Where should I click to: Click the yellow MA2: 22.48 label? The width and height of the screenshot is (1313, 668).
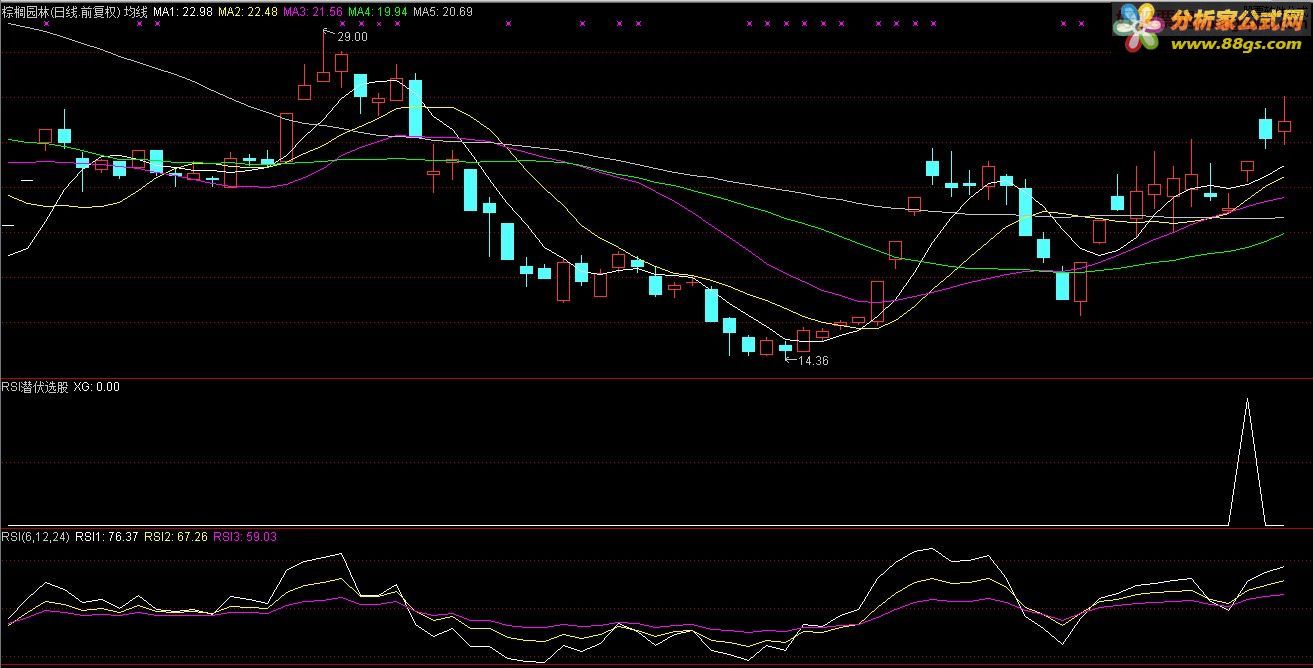pos(247,12)
